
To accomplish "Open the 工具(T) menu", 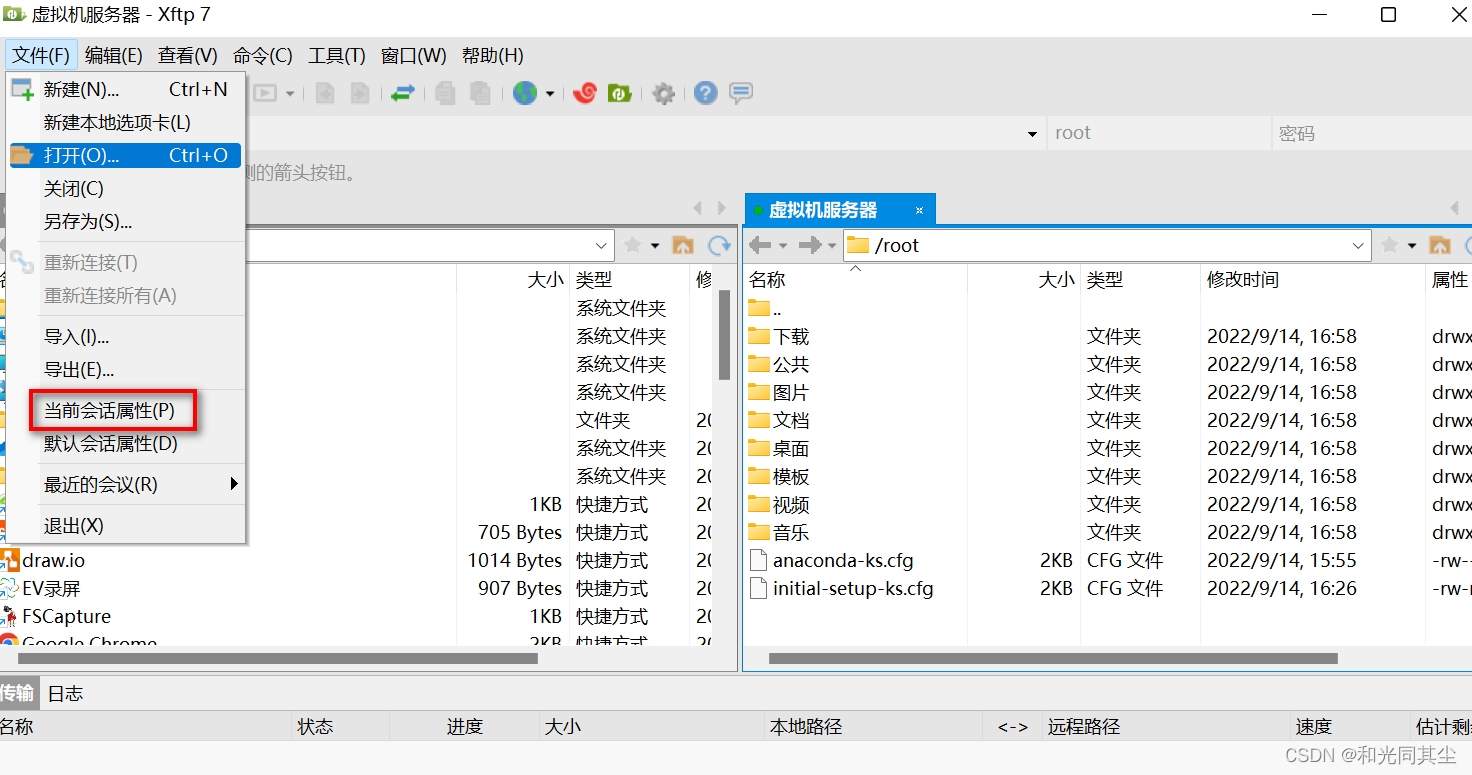I will point(337,55).
